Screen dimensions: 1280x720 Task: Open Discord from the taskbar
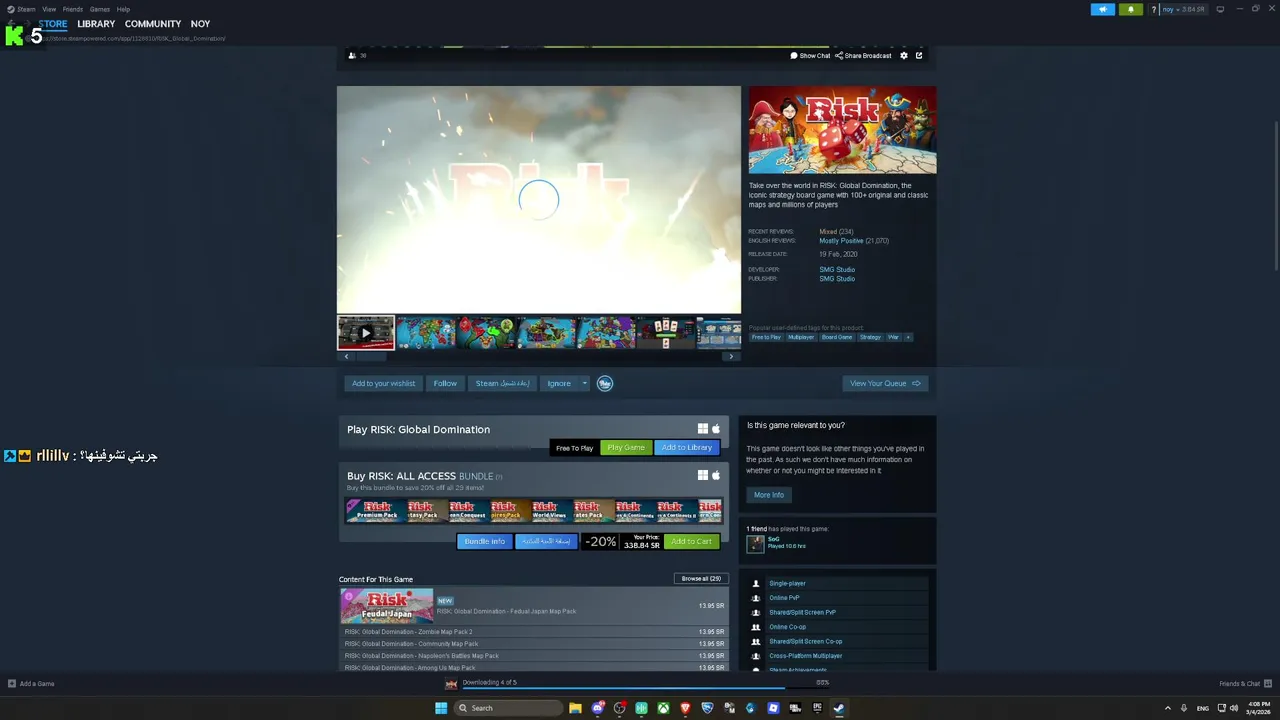(x=597, y=708)
